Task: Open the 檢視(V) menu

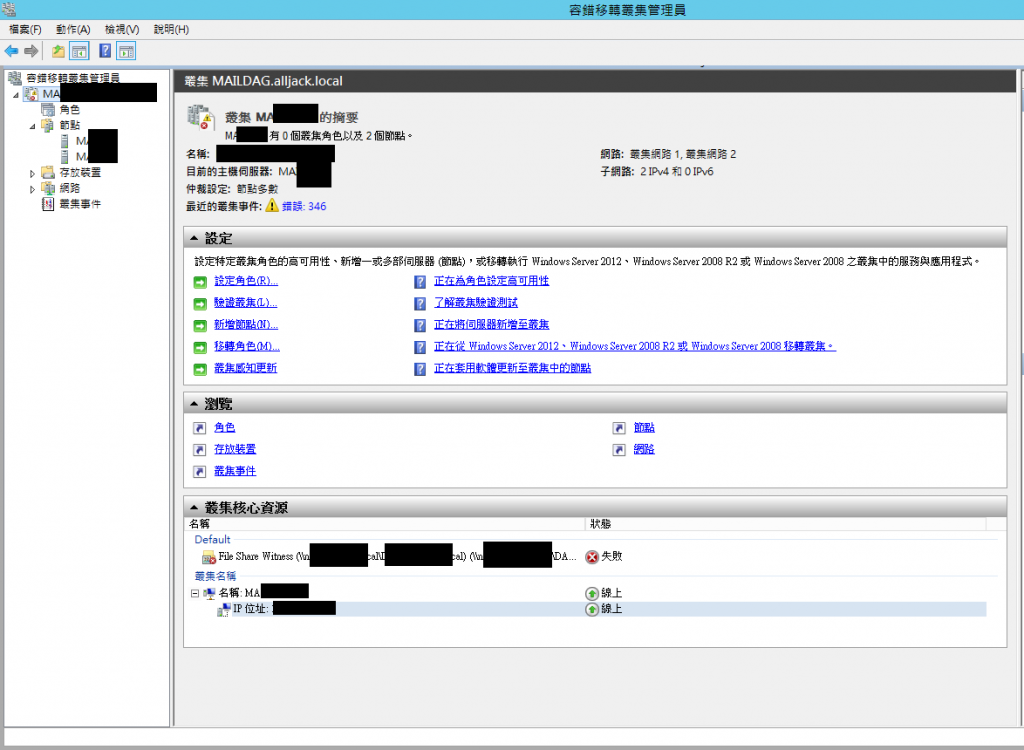Action: click(x=122, y=29)
